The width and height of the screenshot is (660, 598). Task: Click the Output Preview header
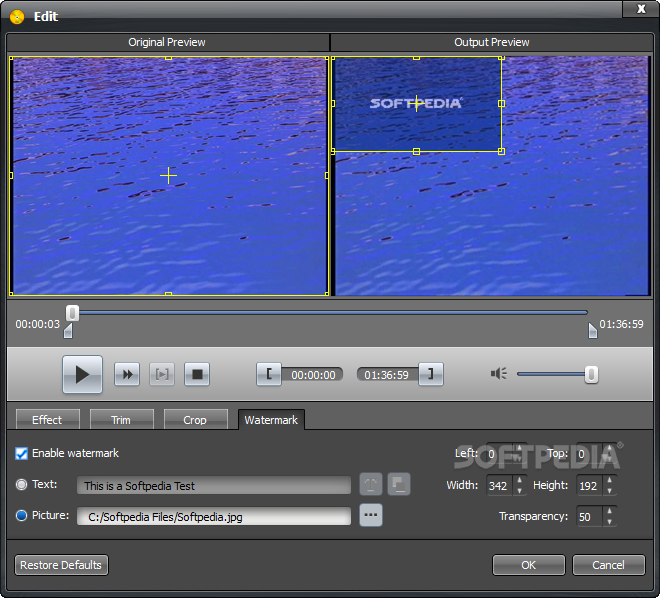pos(492,43)
